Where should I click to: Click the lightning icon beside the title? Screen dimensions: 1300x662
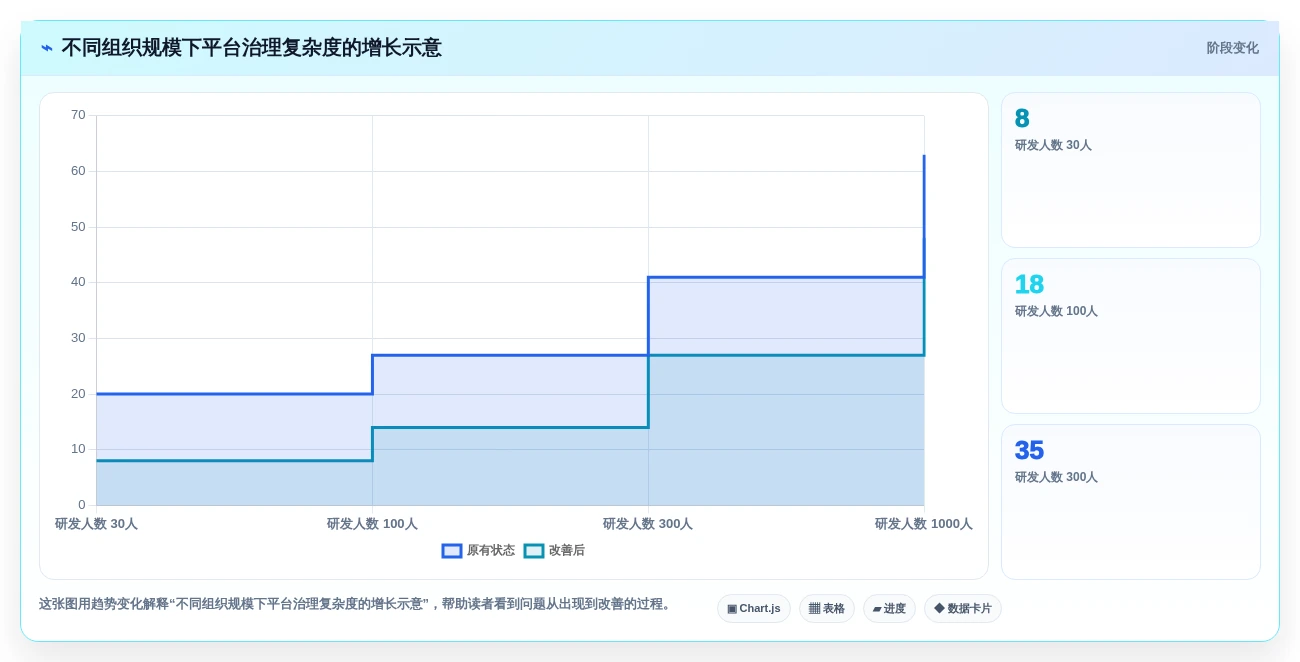[x=47, y=48]
